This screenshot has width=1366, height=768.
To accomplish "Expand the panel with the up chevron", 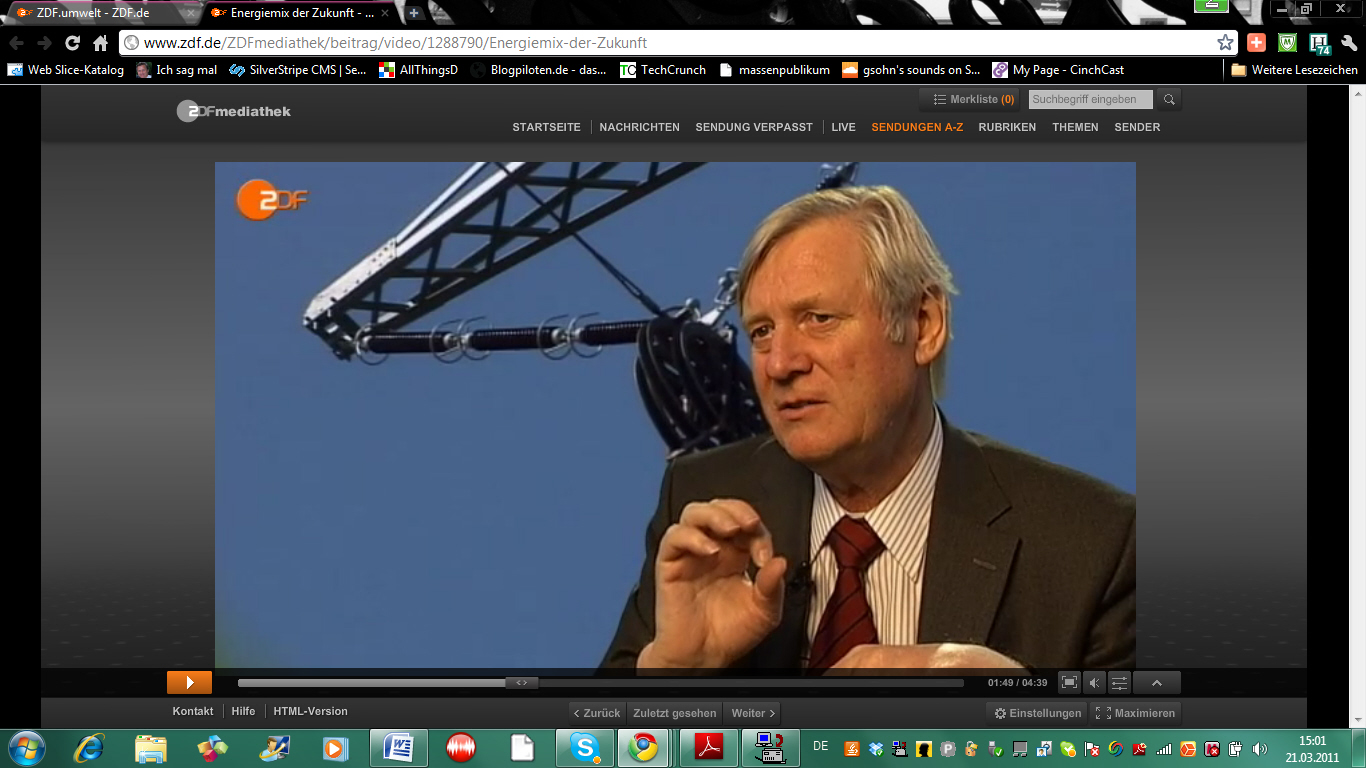I will [1157, 683].
